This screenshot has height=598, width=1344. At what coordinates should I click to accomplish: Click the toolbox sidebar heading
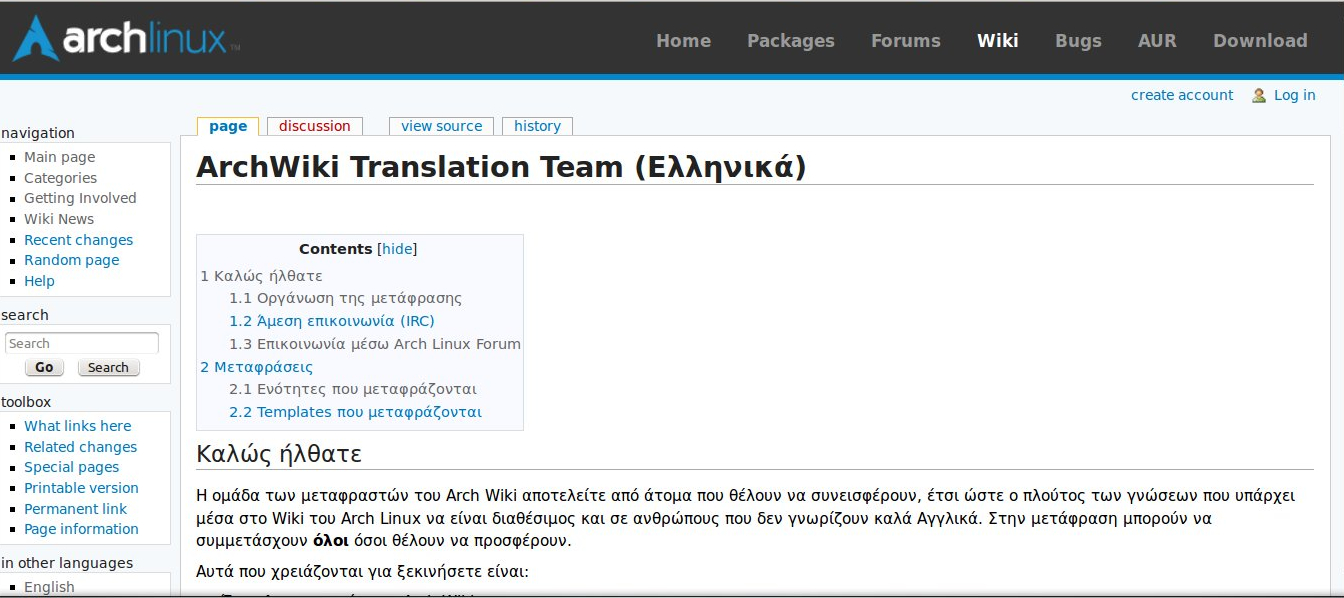[x=26, y=402]
